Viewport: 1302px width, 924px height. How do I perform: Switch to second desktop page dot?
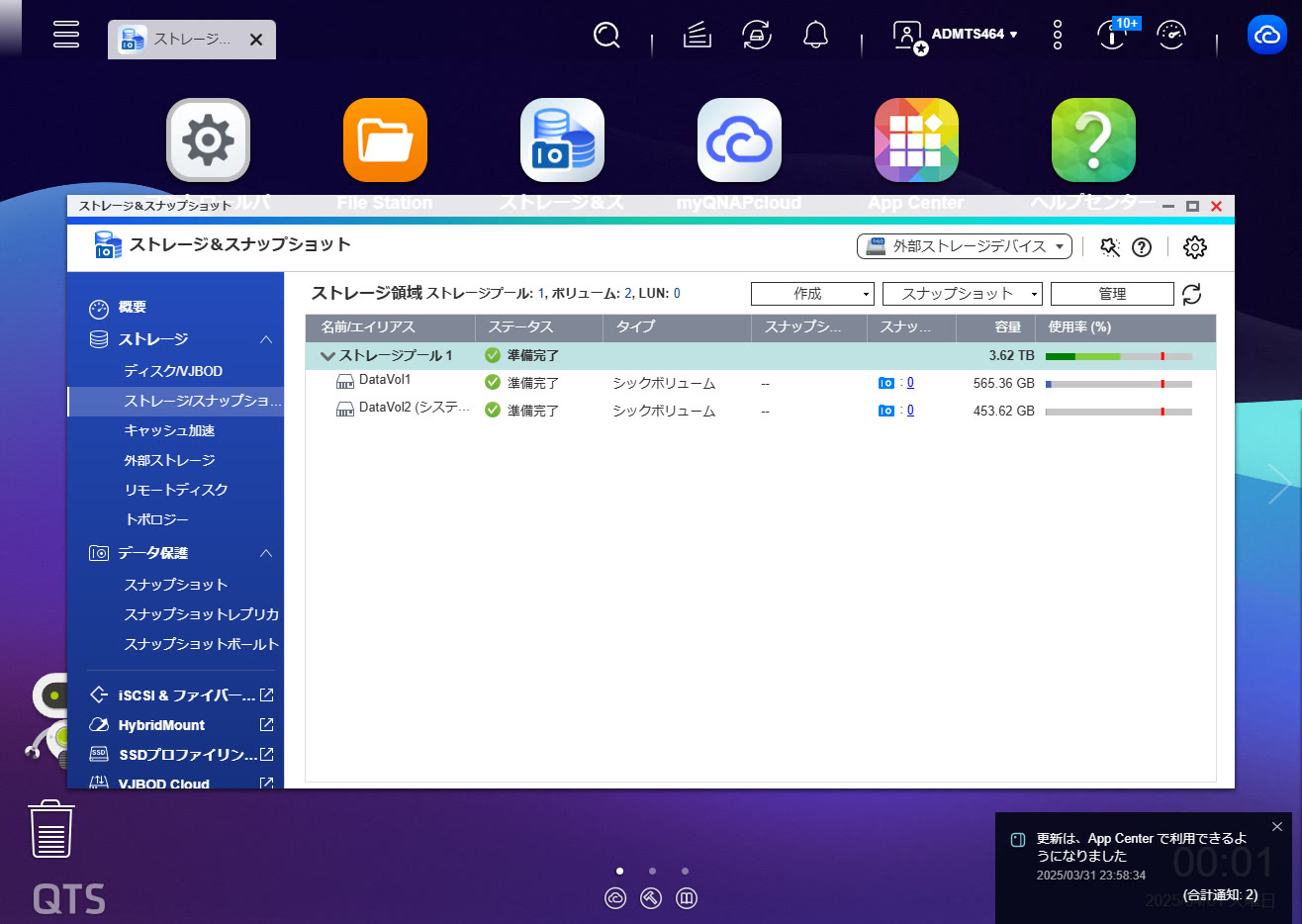pos(652,872)
